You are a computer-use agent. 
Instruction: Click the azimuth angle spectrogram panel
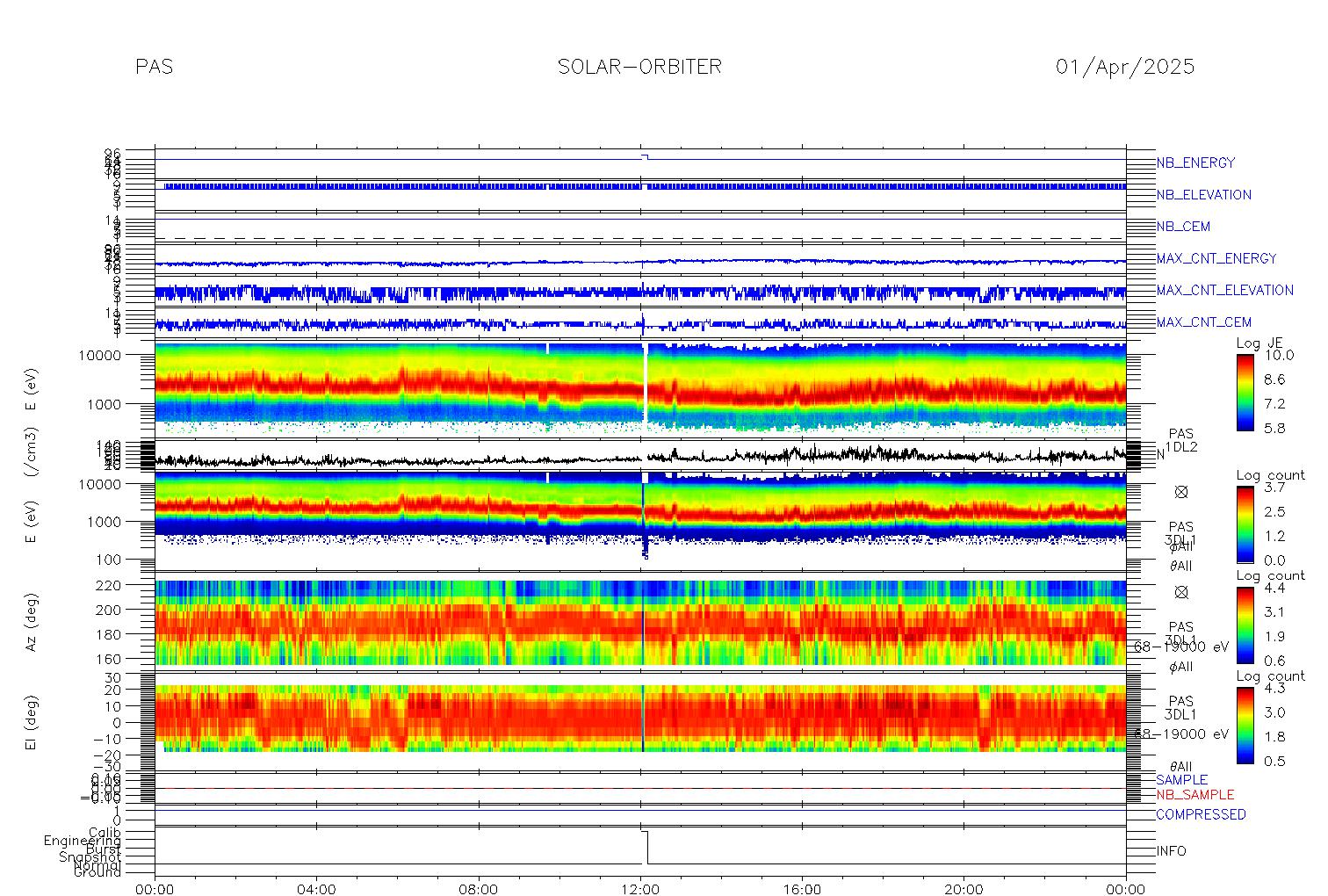640,622
